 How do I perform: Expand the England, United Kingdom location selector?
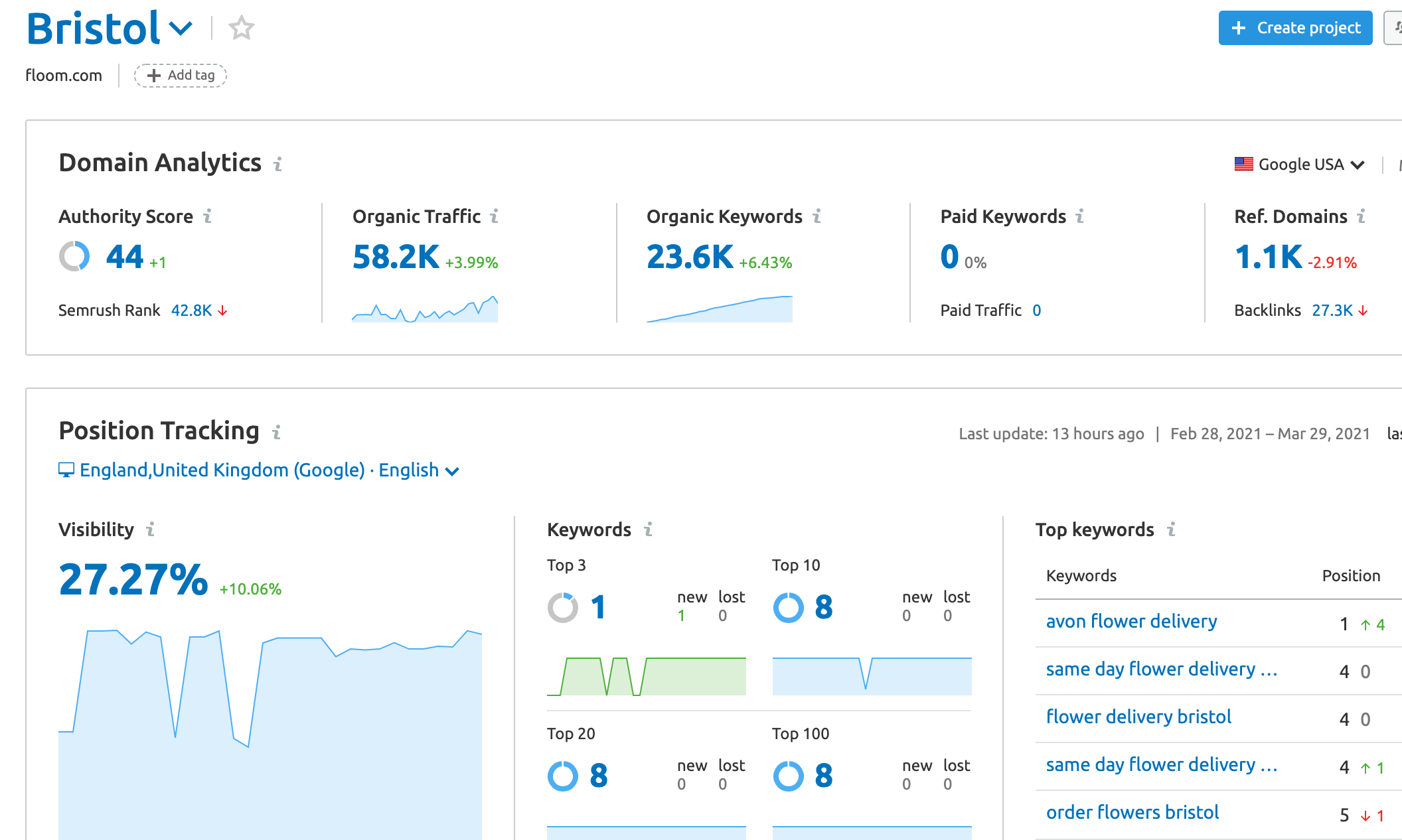259,470
